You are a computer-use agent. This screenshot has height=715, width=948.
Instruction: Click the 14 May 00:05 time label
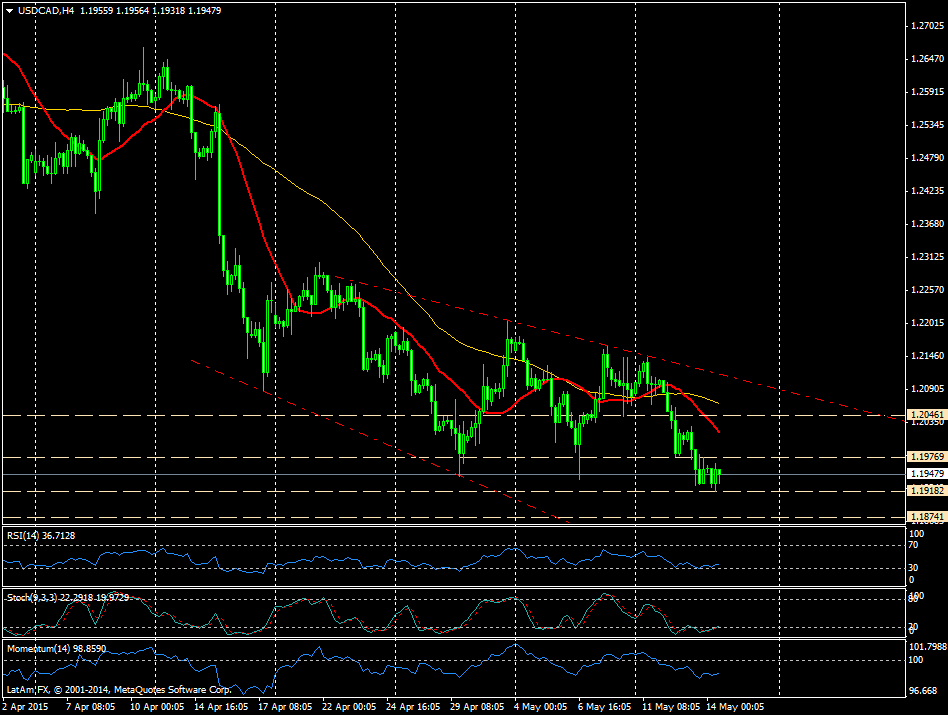point(735,707)
